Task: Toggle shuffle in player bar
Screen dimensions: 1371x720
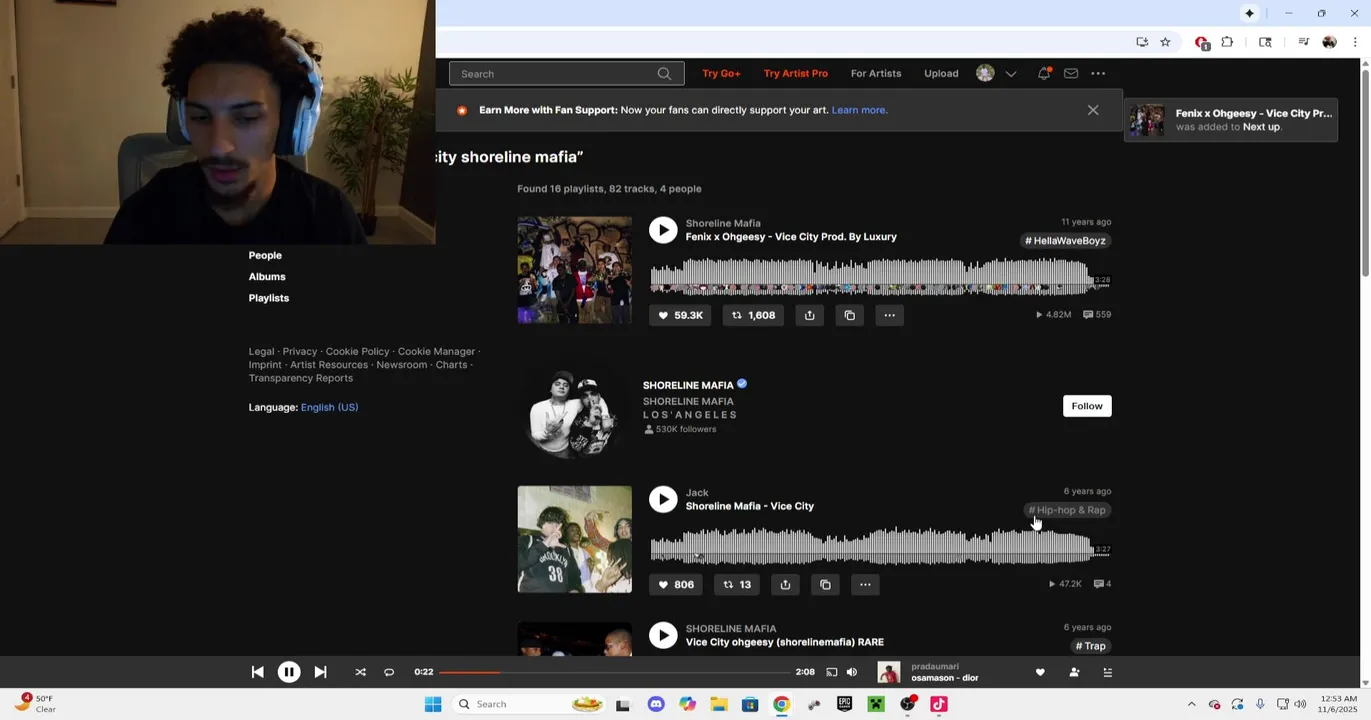Action: pos(360,673)
